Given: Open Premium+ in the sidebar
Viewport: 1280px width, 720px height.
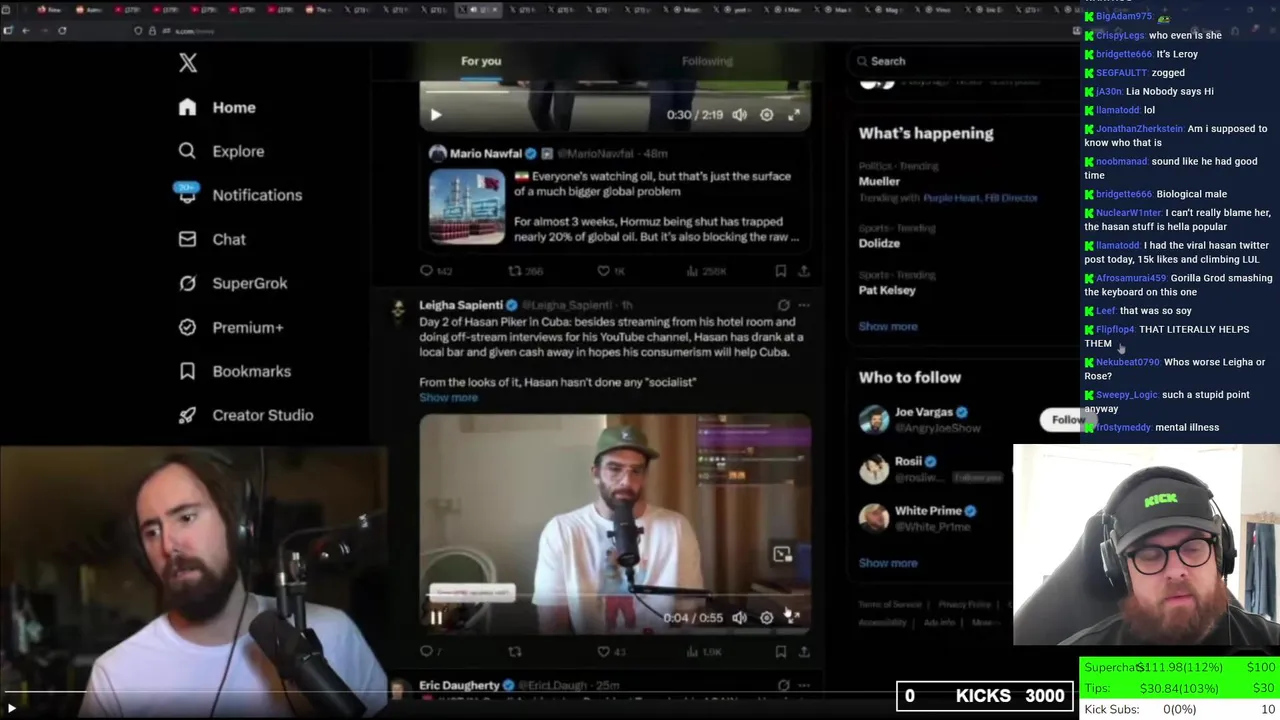Looking at the screenshot, I should [x=230, y=327].
